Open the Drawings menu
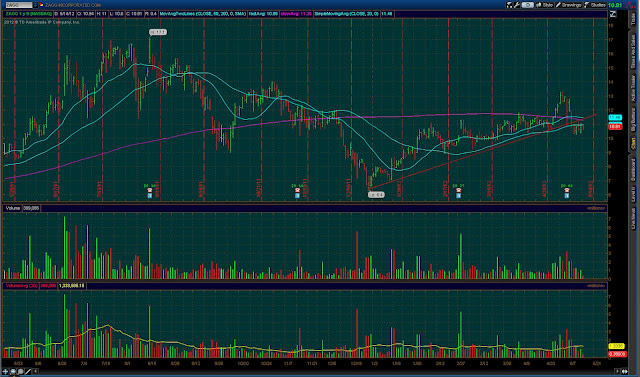The width and height of the screenshot is (640, 377). click(569, 5)
